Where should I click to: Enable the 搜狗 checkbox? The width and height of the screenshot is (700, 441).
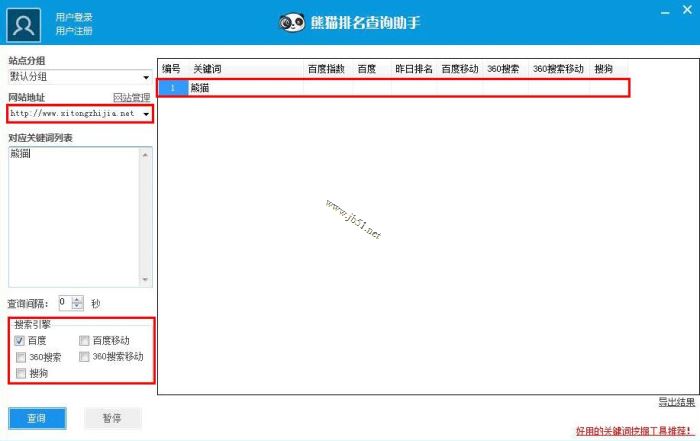(x=21, y=373)
